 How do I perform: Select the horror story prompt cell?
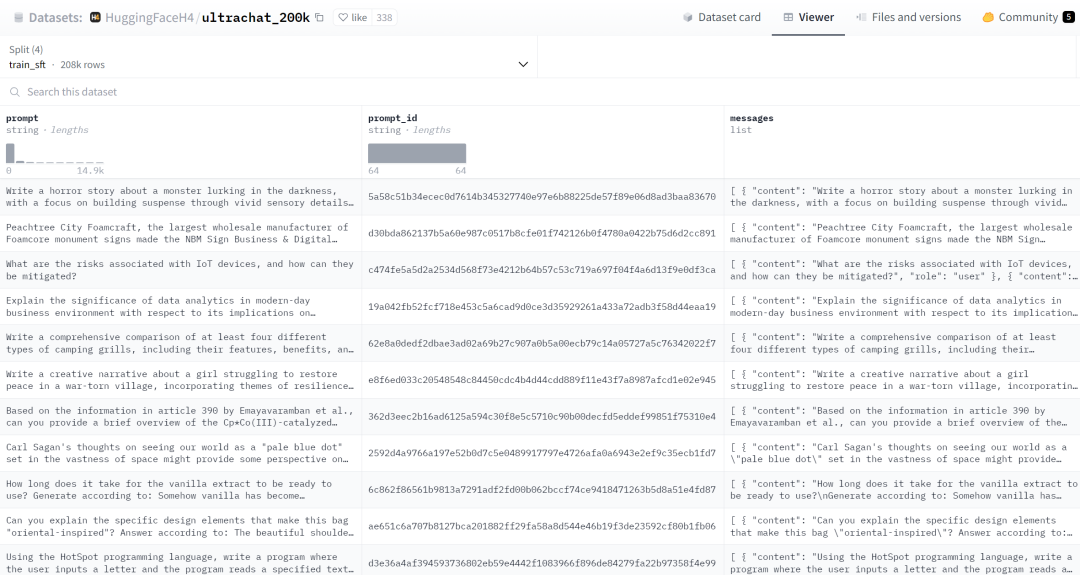click(x=181, y=197)
